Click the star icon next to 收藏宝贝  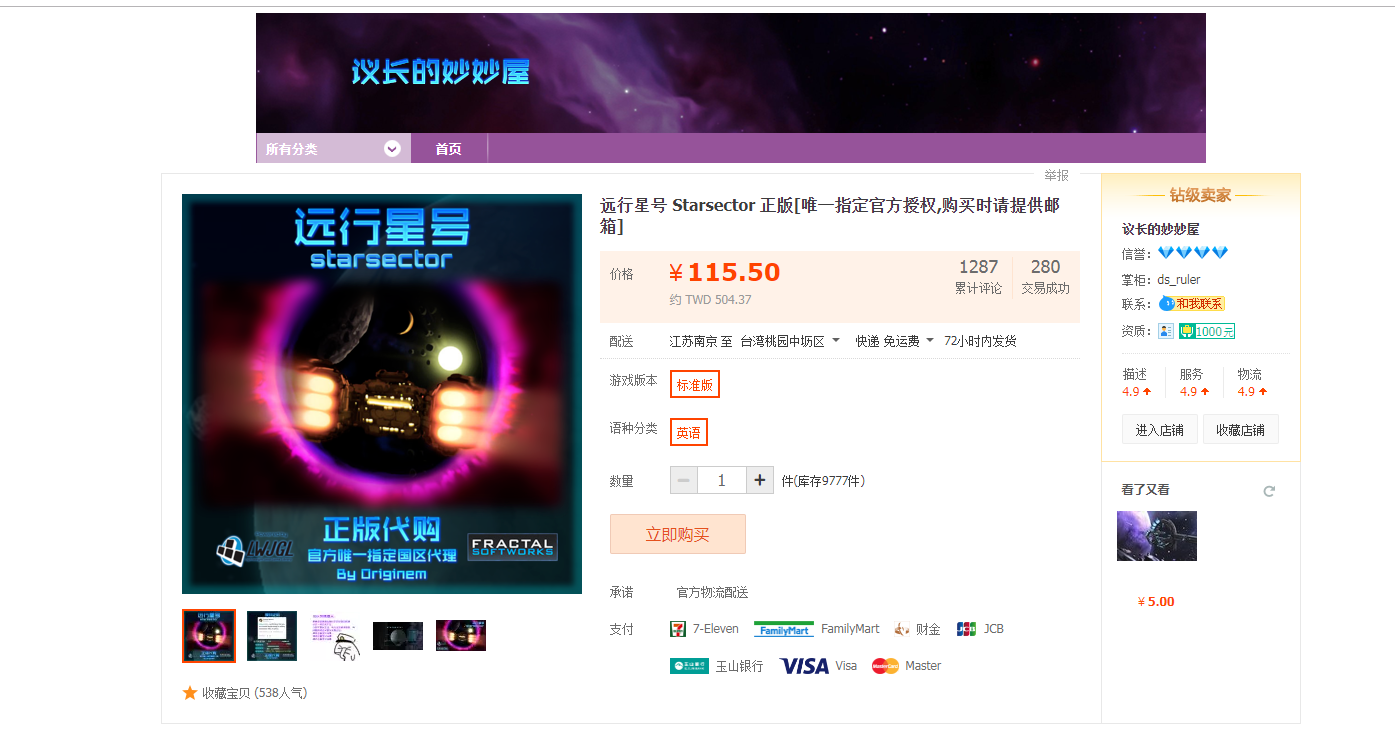click(190, 692)
